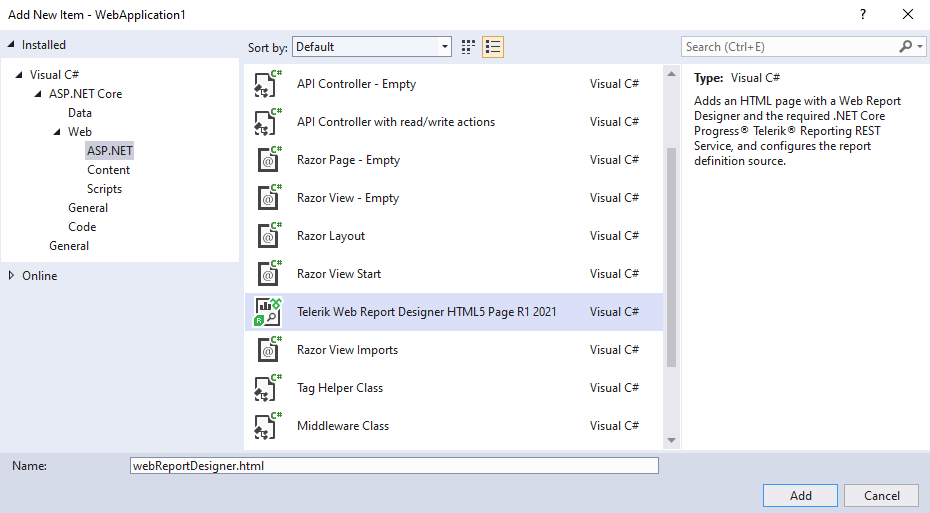The width and height of the screenshot is (930, 513).
Task: Click the Razor View Imports template icon
Action: pyautogui.click(x=268, y=350)
